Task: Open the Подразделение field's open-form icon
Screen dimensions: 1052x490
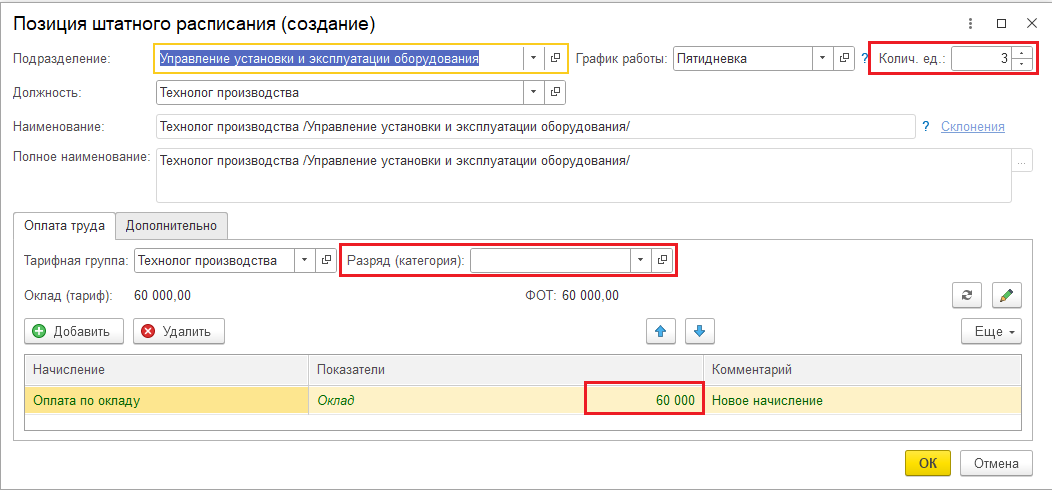Action: 555,59
